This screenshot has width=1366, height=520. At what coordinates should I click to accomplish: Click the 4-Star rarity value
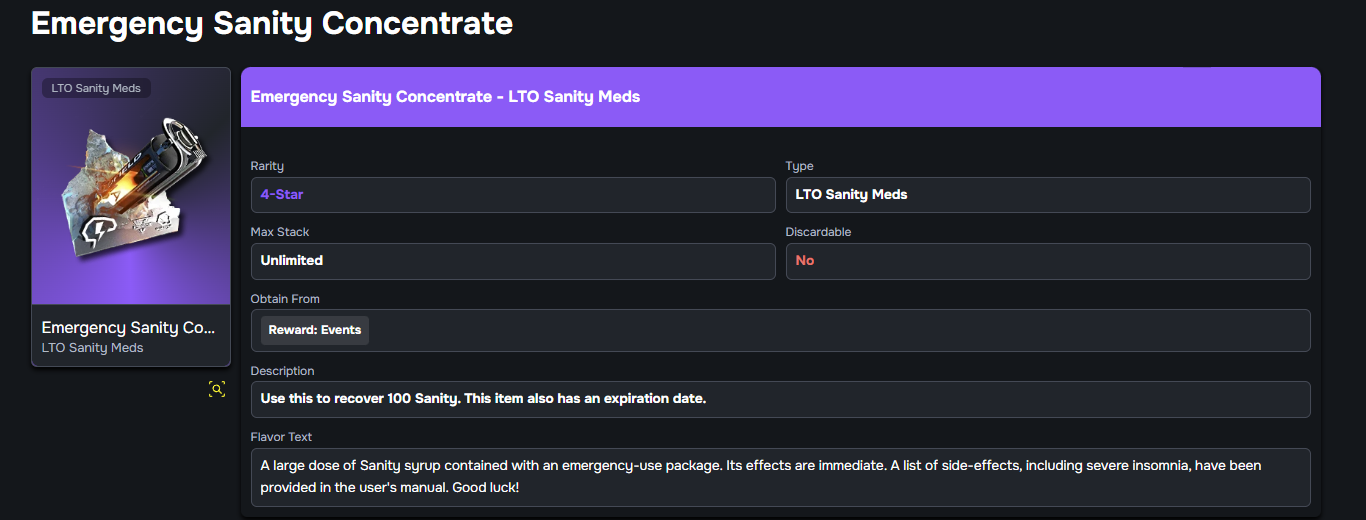point(282,195)
